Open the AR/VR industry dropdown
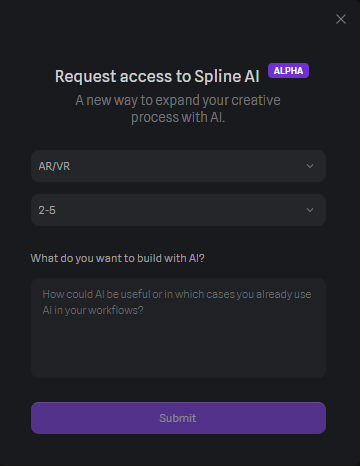Viewport: 360px width, 466px height. coord(178,166)
